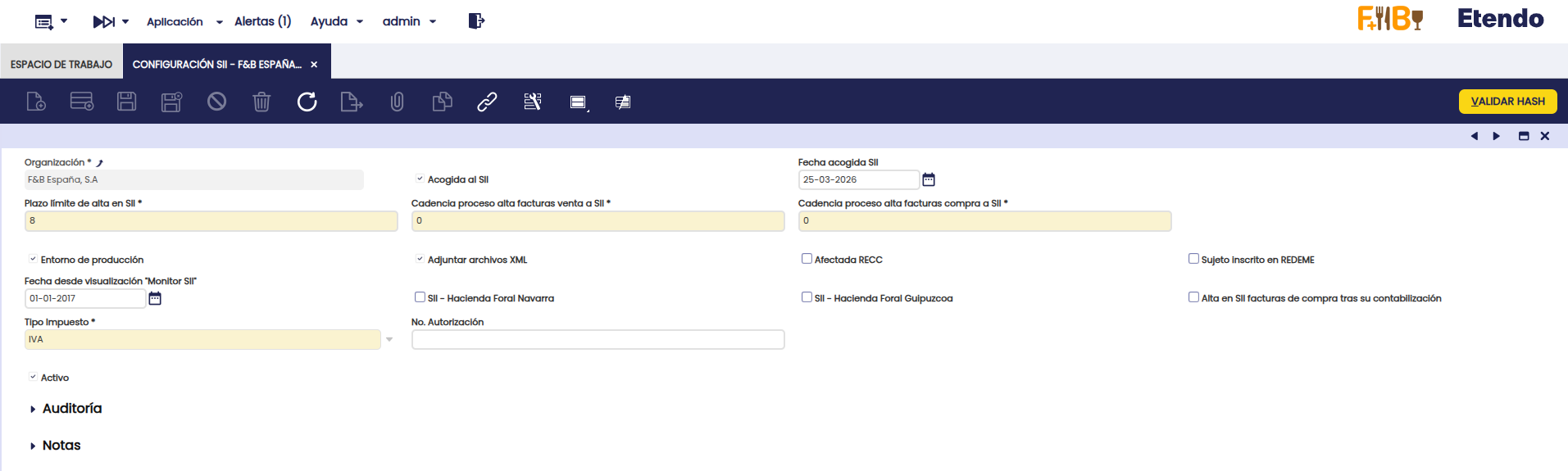The image size is (1568, 471).
Task: Enable the Afectada RECC checkbox
Action: [x=807, y=259]
